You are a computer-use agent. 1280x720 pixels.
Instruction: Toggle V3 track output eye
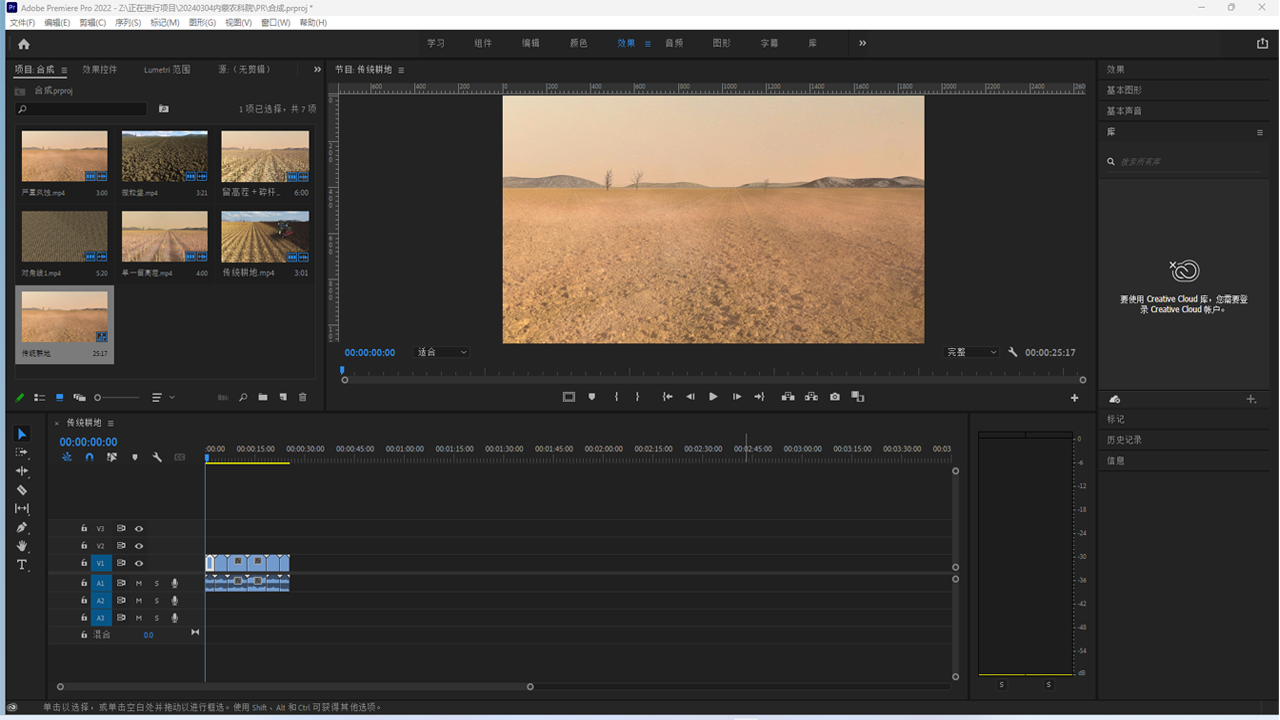[x=139, y=528]
